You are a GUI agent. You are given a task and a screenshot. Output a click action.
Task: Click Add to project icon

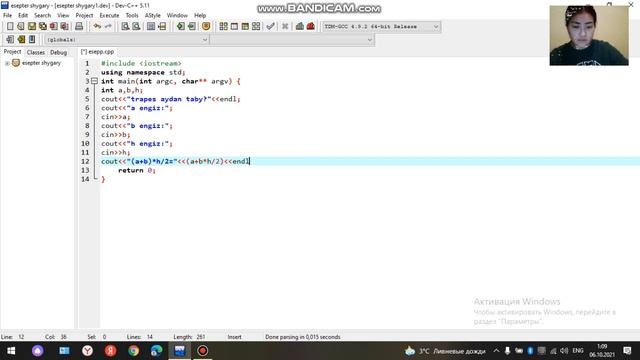[x=180, y=27]
